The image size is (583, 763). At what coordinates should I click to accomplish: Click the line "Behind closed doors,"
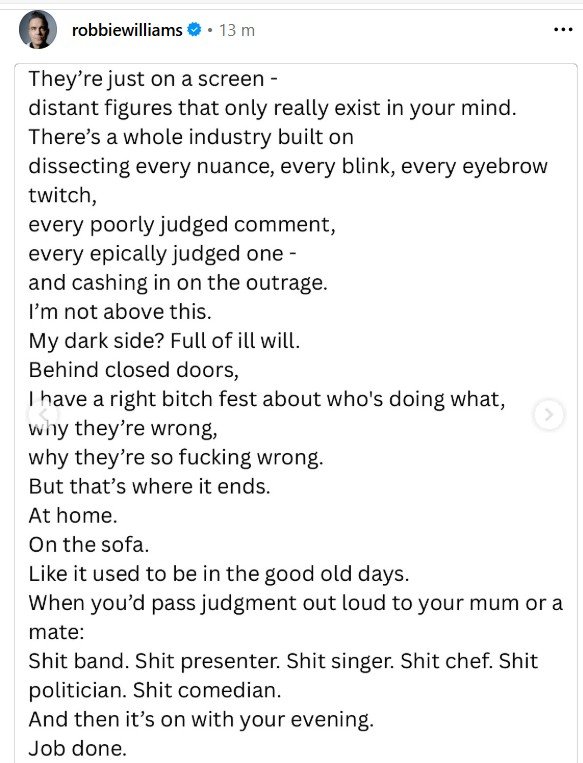tap(134, 370)
